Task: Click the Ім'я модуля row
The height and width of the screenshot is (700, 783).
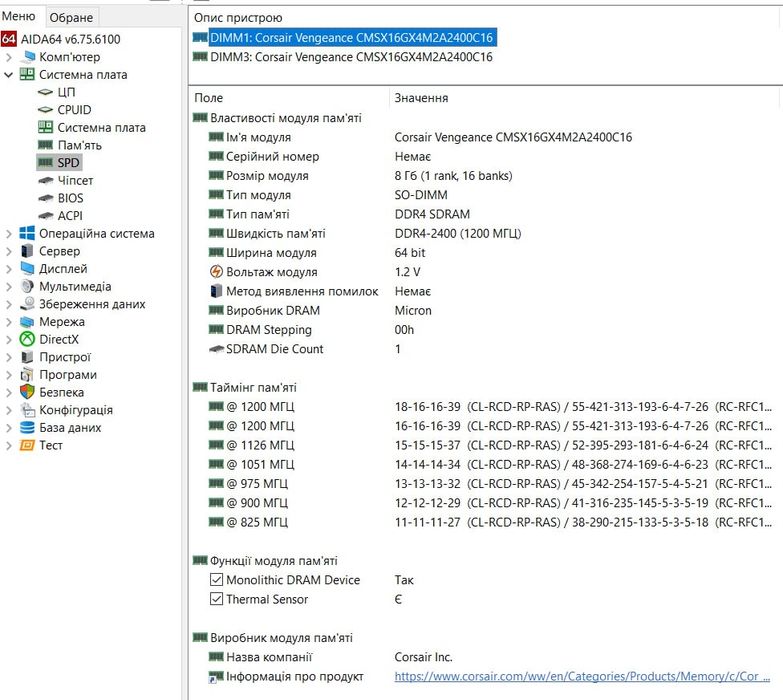Action: pyautogui.click(x=484, y=137)
